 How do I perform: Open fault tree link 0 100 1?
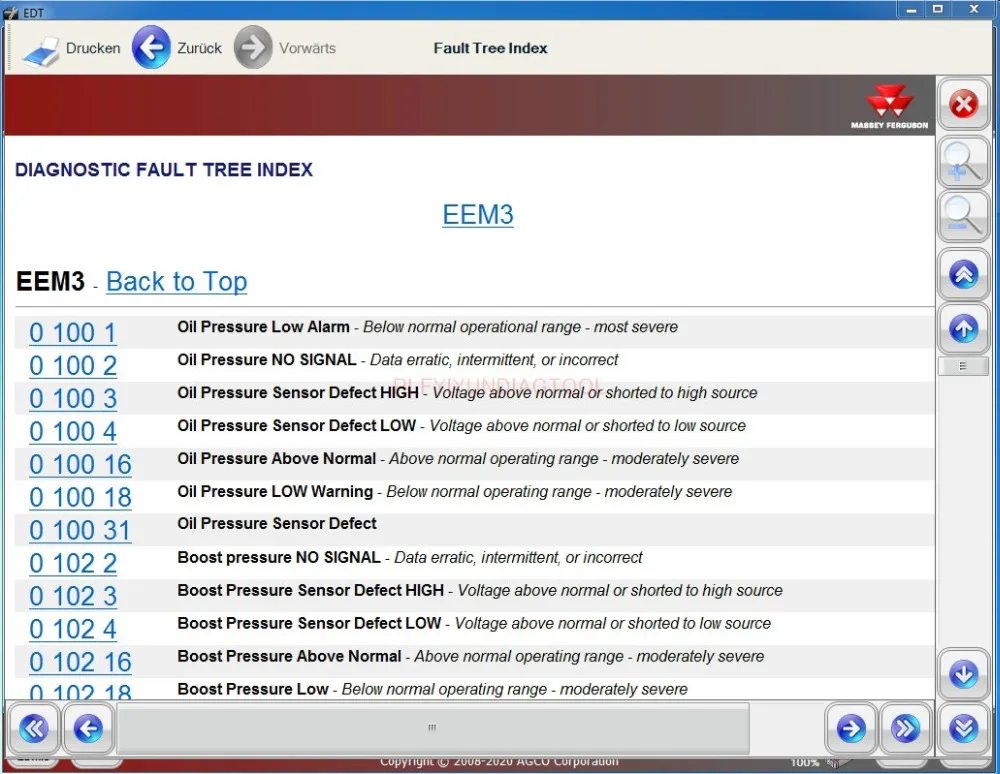tap(72, 332)
